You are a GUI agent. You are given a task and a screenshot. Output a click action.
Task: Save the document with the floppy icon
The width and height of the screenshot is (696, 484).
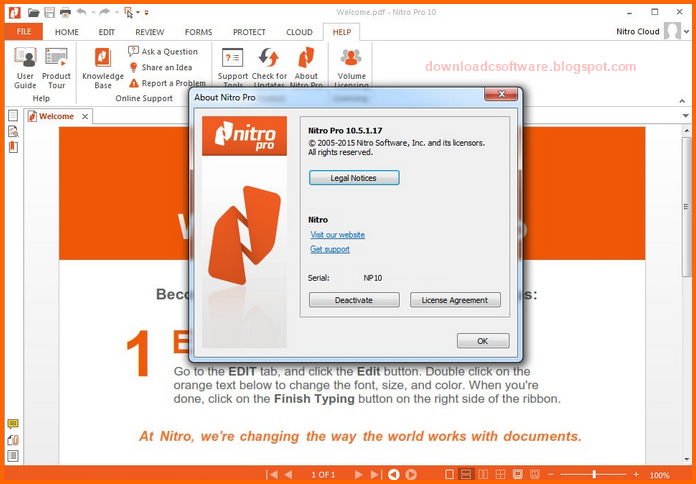[x=49, y=12]
